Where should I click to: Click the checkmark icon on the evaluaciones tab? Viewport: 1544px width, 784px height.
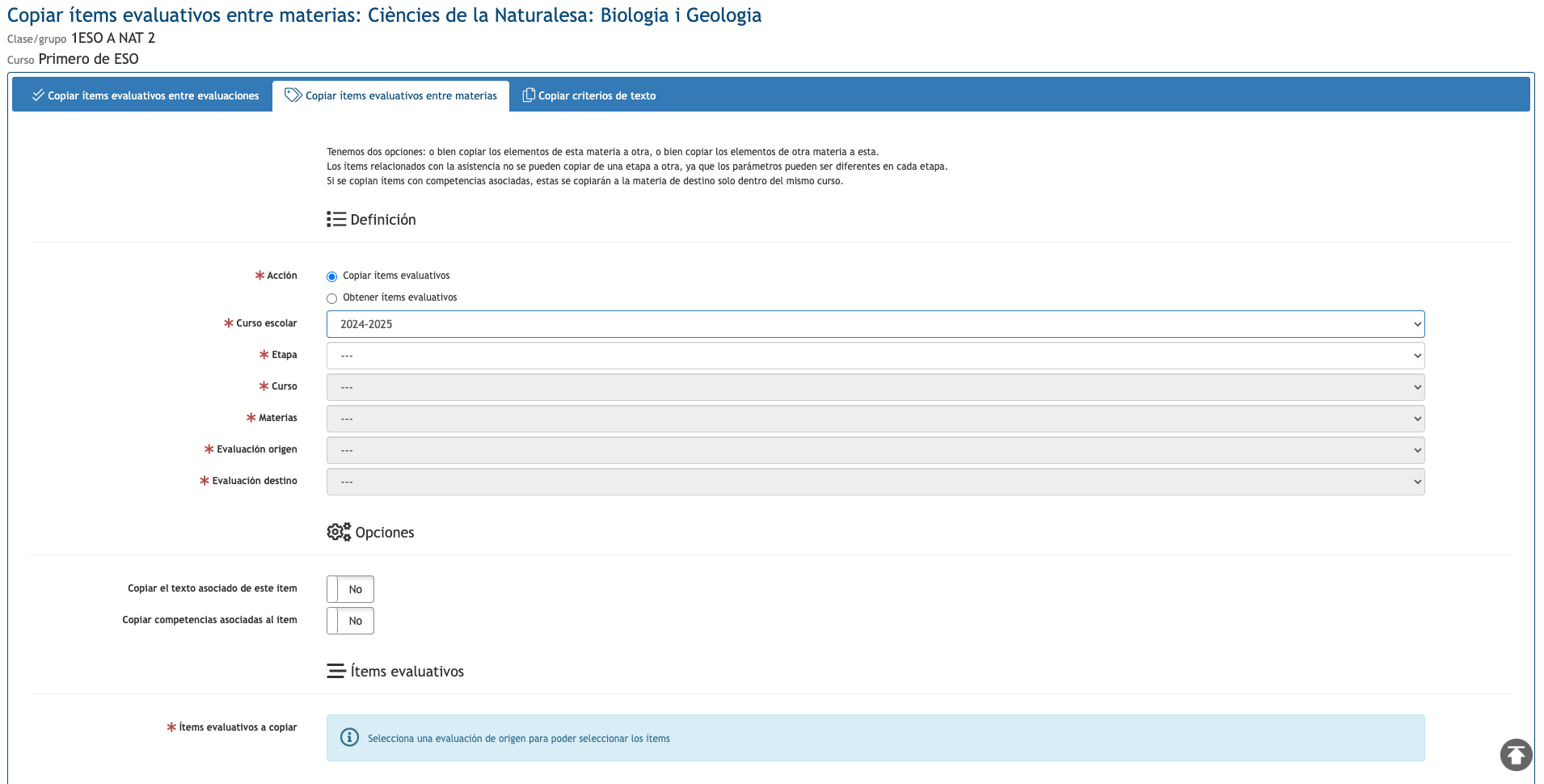[x=38, y=95]
